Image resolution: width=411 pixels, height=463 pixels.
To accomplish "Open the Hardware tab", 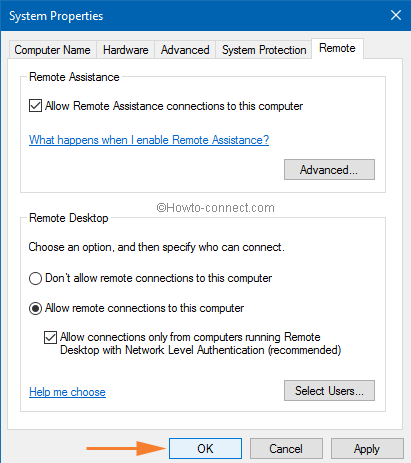I will click(x=125, y=50).
